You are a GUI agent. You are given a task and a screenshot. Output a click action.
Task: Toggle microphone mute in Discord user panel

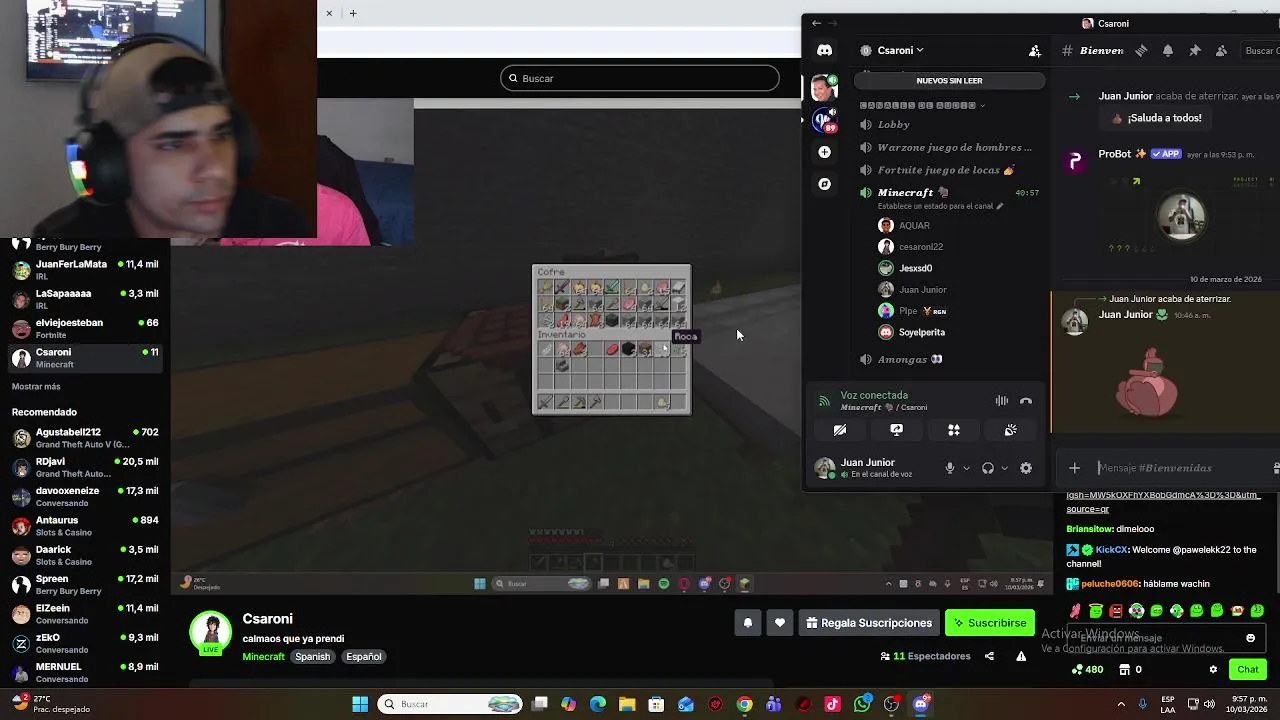pyautogui.click(x=950, y=468)
